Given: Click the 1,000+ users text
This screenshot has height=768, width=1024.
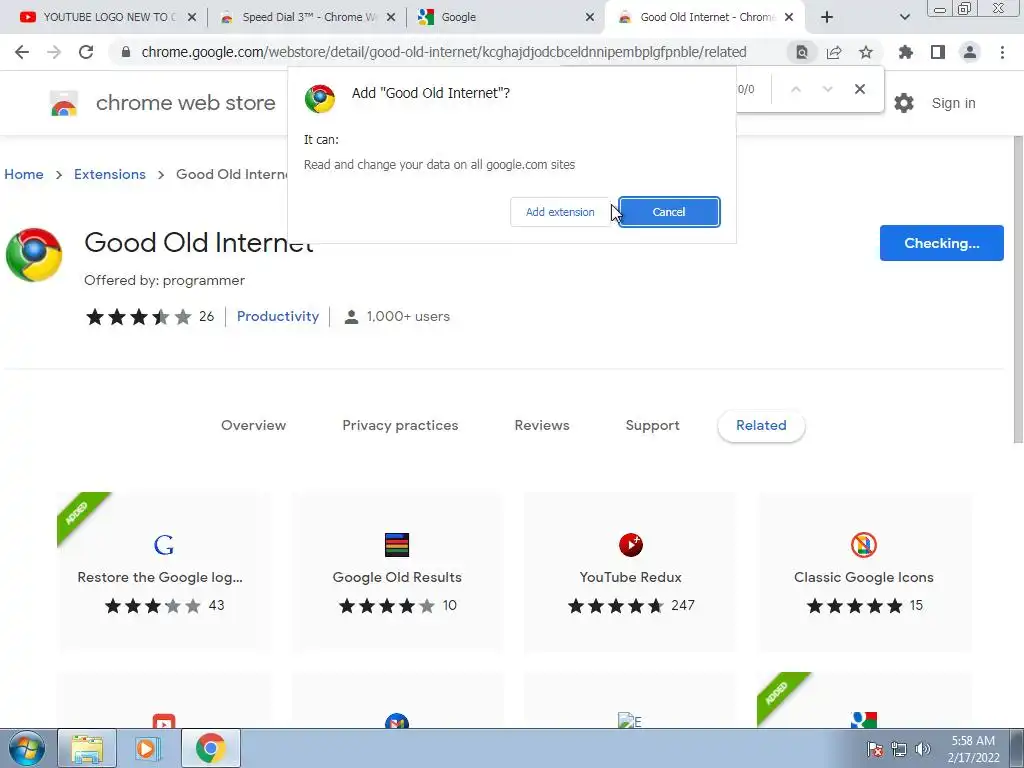Looking at the screenshot, I should click(408, 317).
